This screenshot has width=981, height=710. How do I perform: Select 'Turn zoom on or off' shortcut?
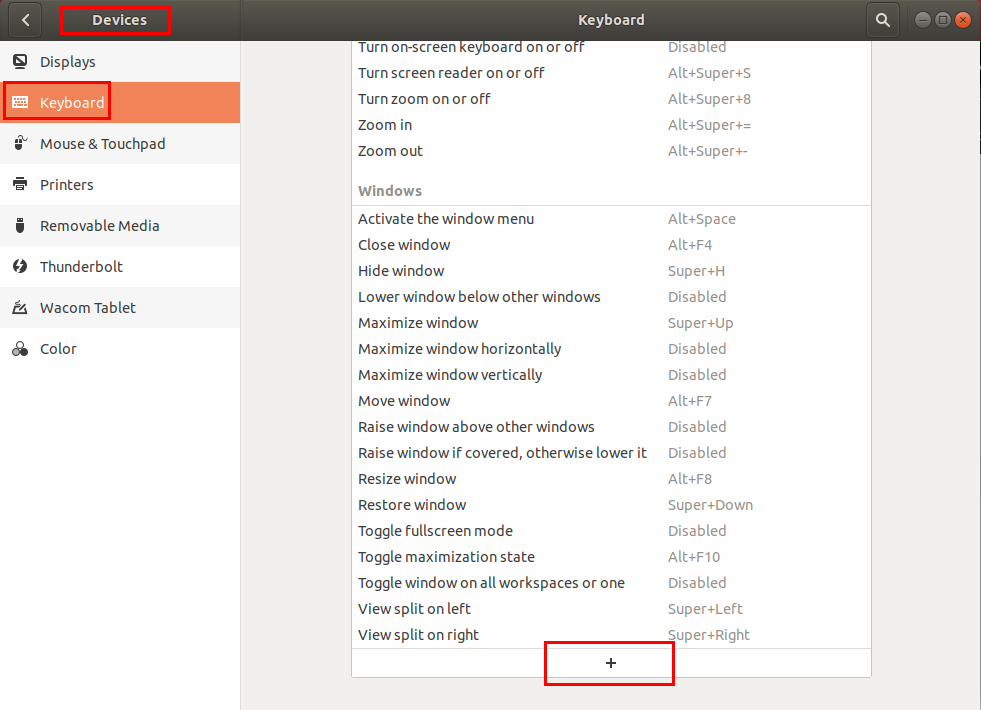(611, 99)
